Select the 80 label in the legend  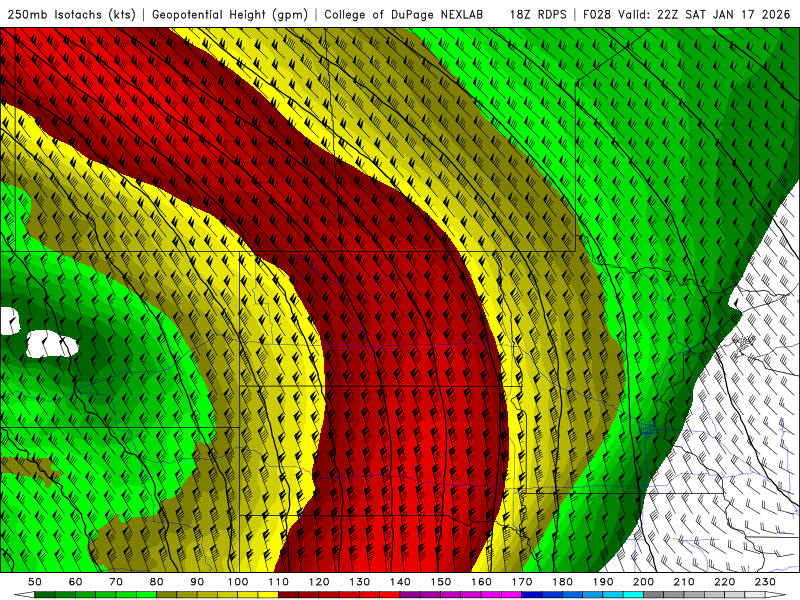(x=157, y=582)
